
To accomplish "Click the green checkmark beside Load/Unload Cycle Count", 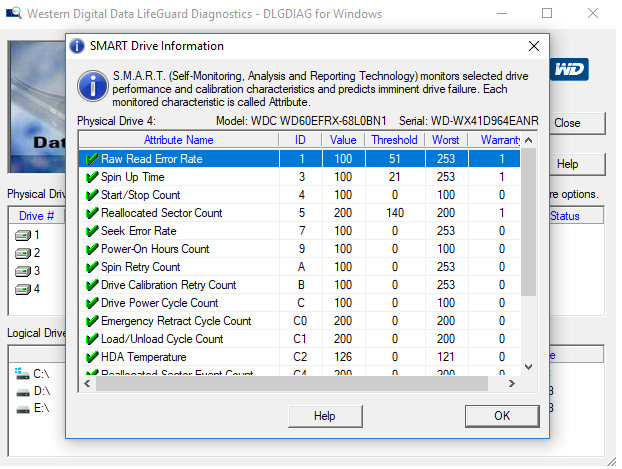I will (x=92, y=339).
